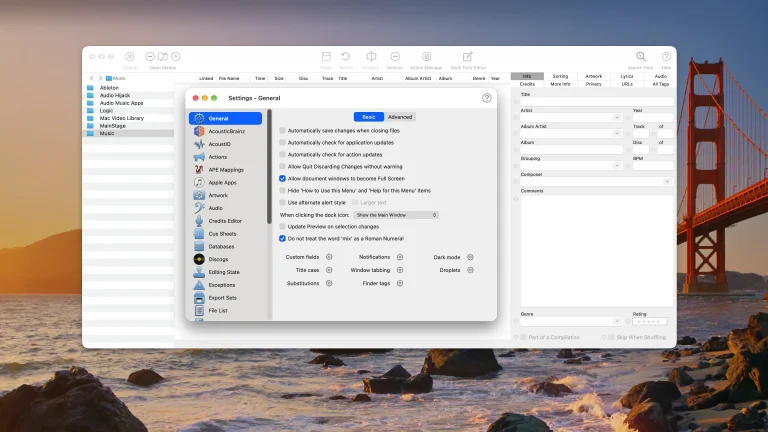Open the Action Manager from toolbar
Viewport: 768px width, 432px height.
426,57
